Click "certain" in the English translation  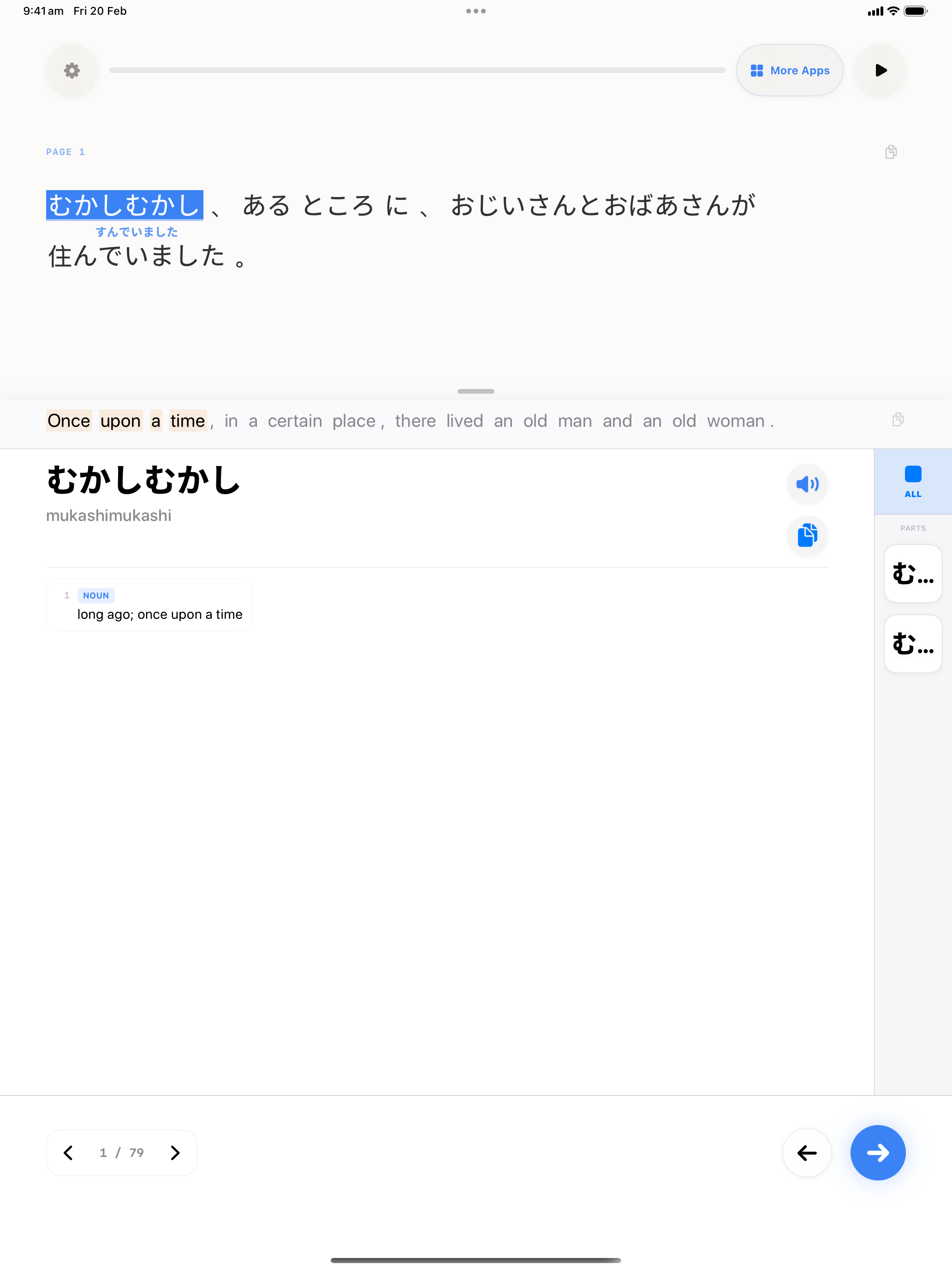[x=295, y=421]
